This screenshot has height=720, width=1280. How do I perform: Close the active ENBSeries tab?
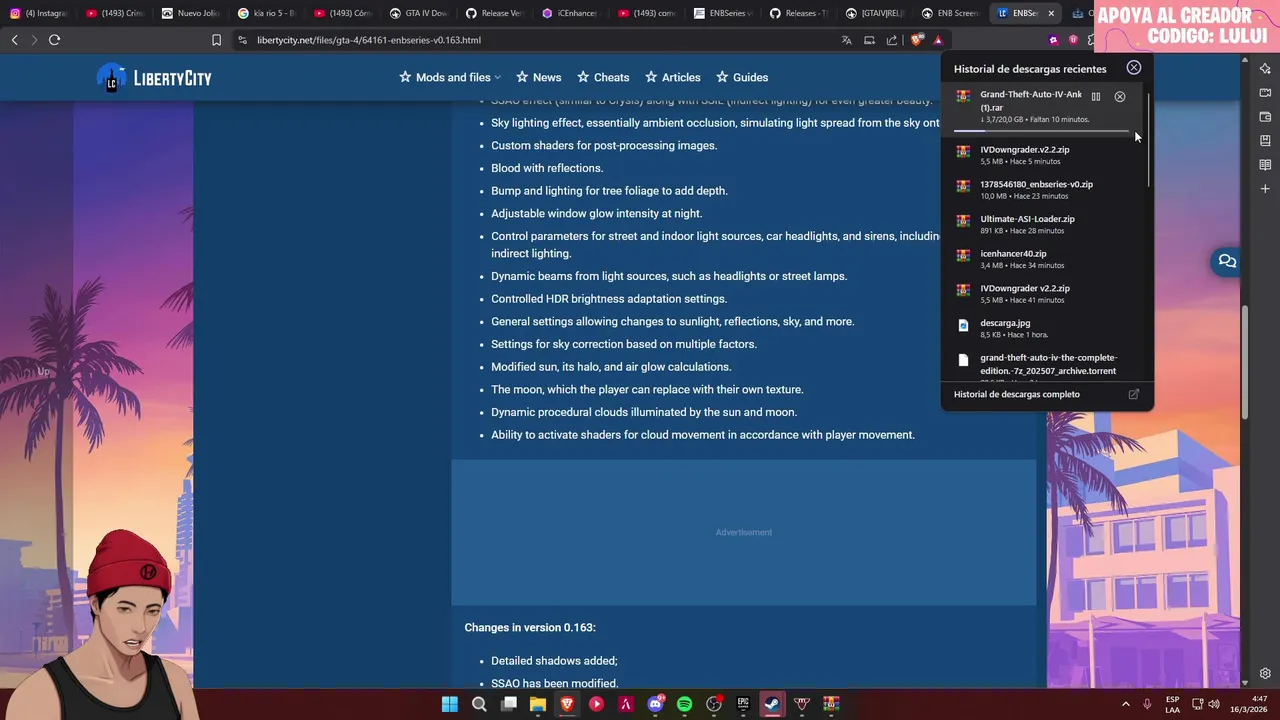(1051, 13)
